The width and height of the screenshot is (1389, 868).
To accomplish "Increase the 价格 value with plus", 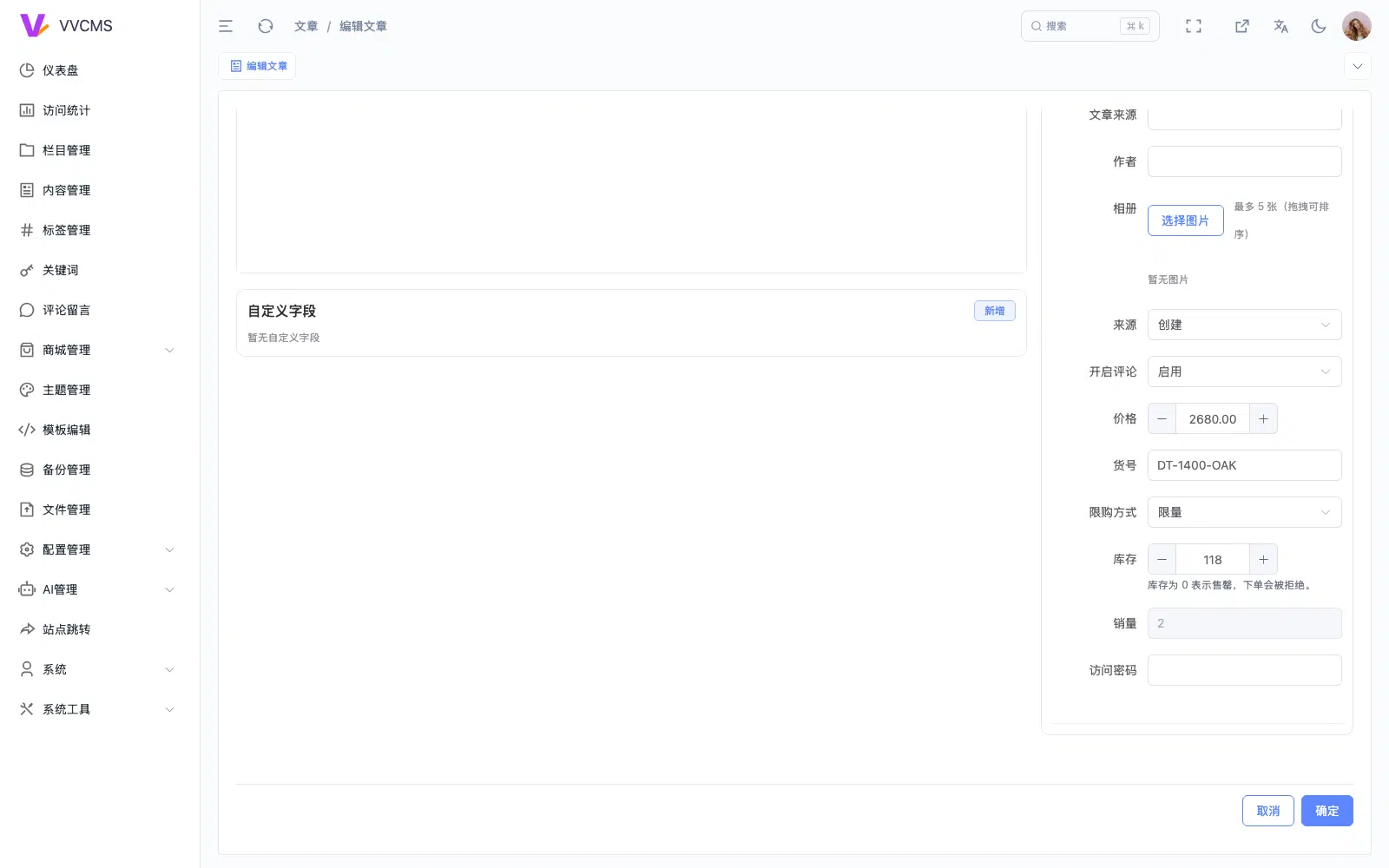I will [x=1263, y=418].
